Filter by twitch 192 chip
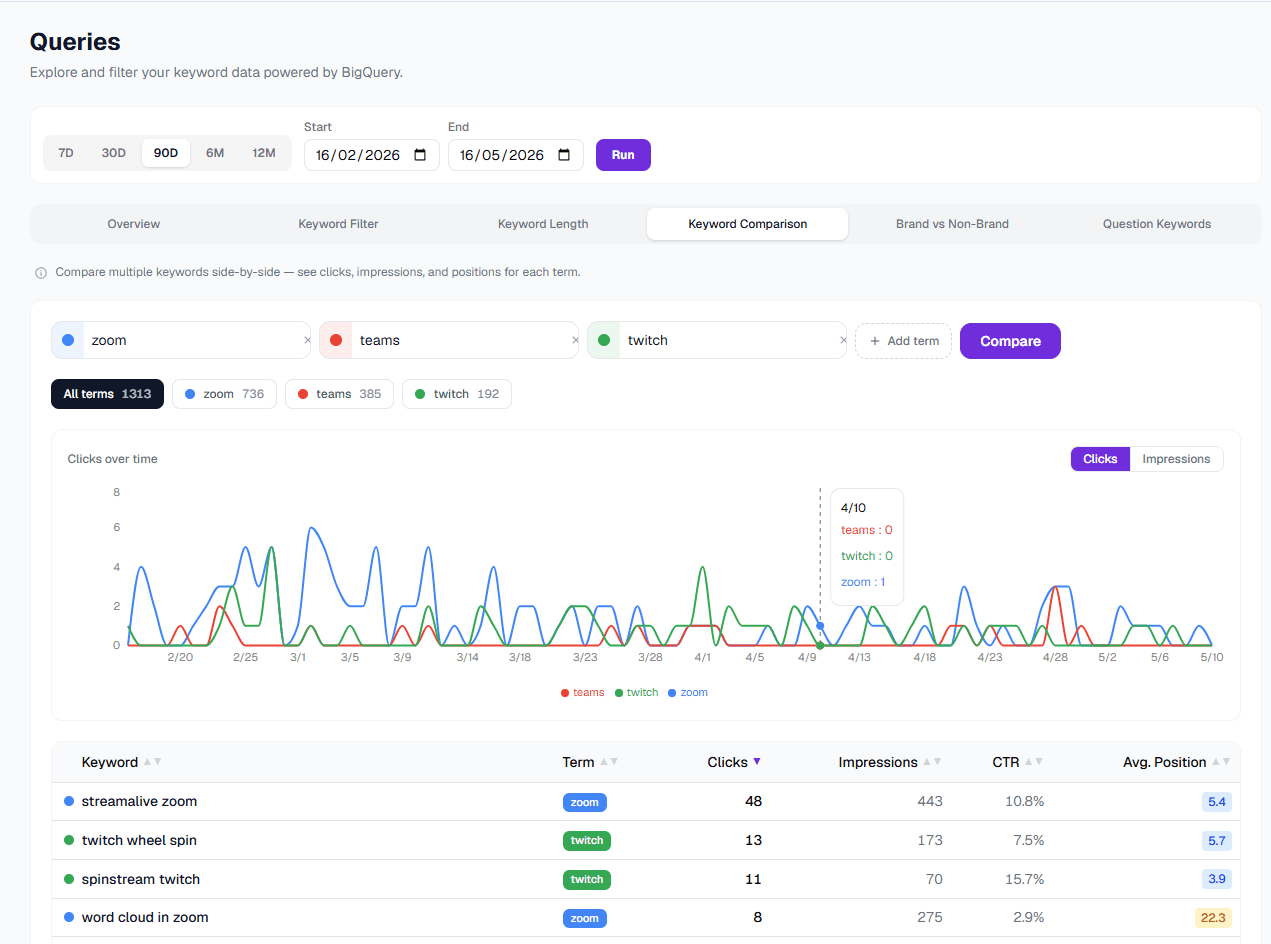This screenshot has width=1271, height=944. (x=456, y=394)
